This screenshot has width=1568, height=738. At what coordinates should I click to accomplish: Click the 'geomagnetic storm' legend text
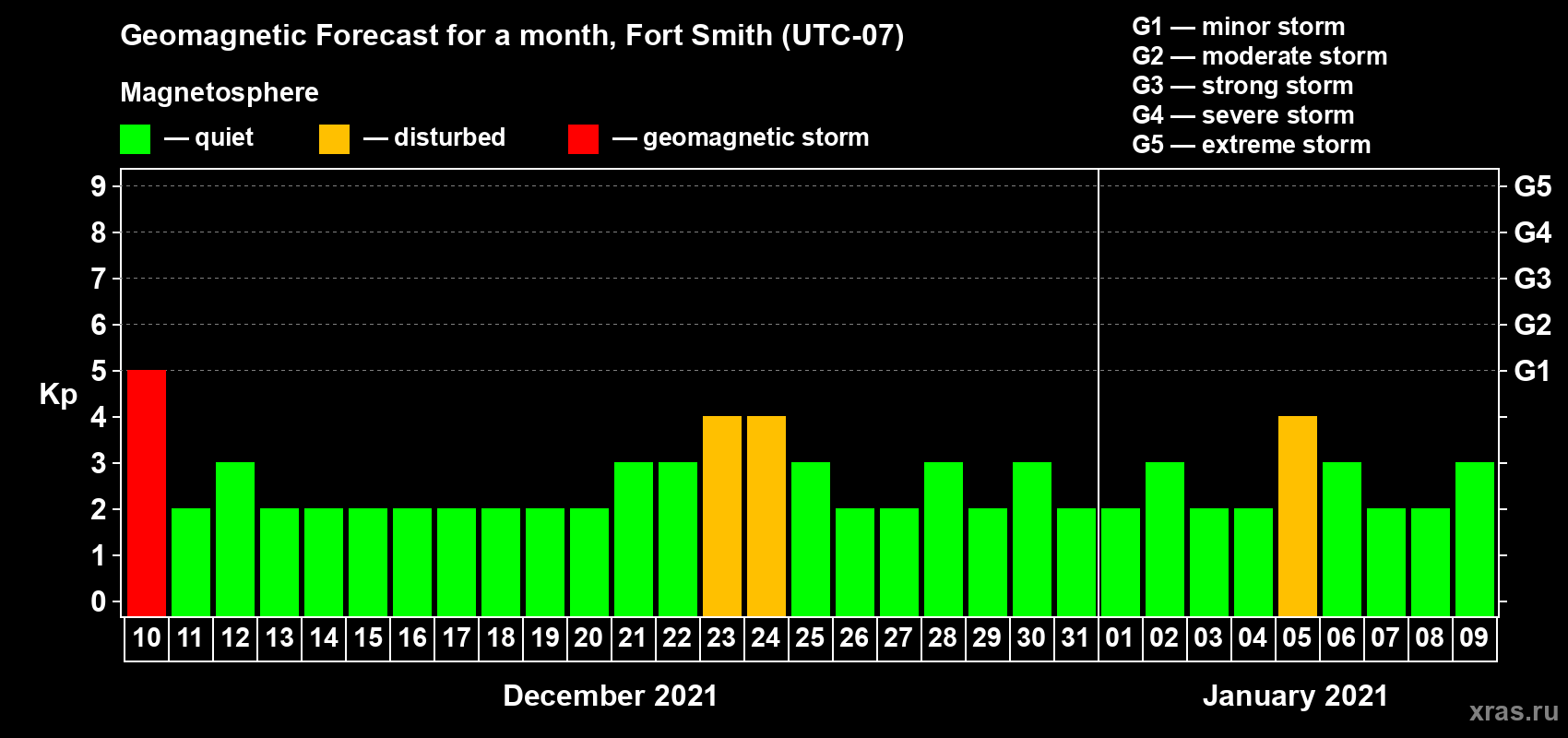pos(756,137)
